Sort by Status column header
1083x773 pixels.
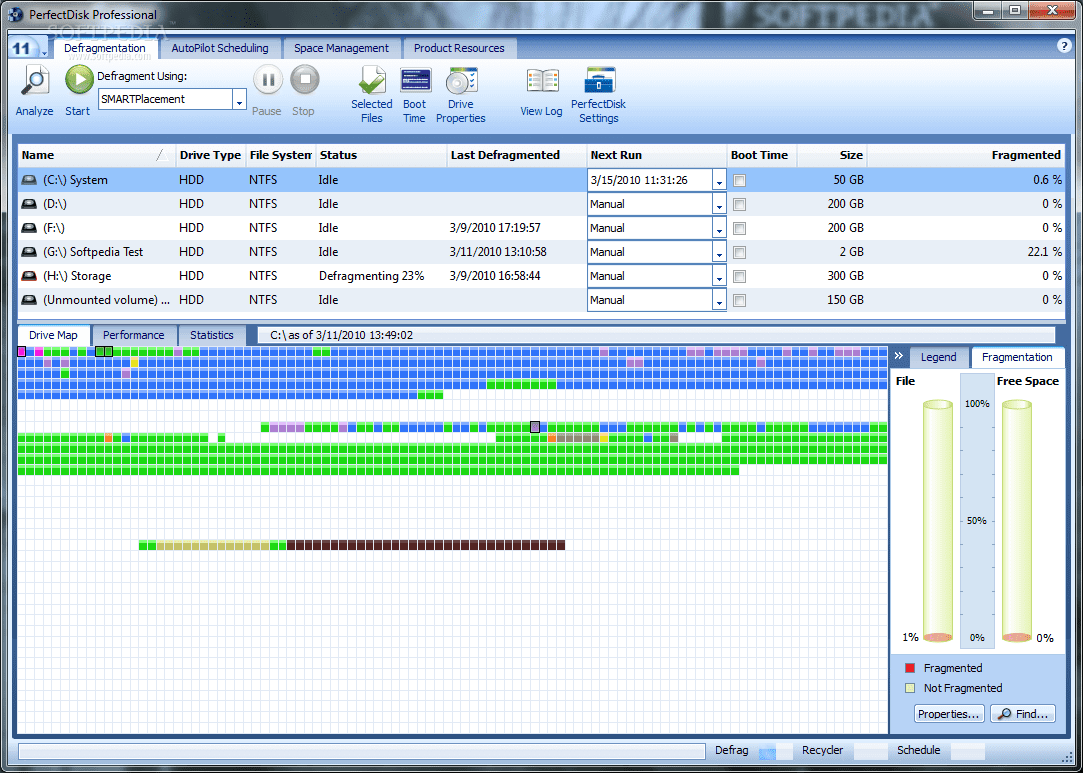coord(381,155)
